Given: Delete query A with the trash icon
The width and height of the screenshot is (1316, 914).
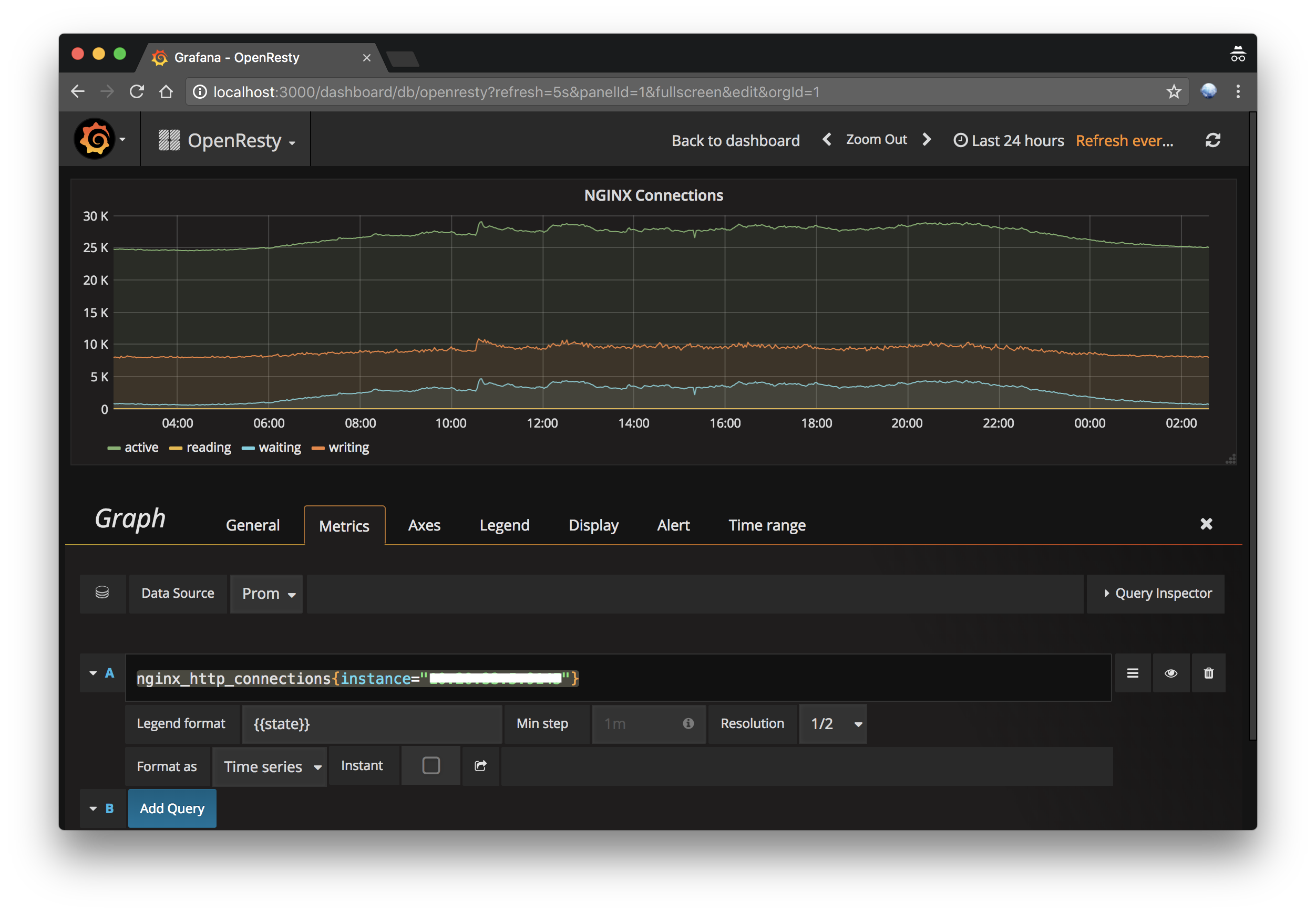Looking at the screenshot, I should point(1209,673).
